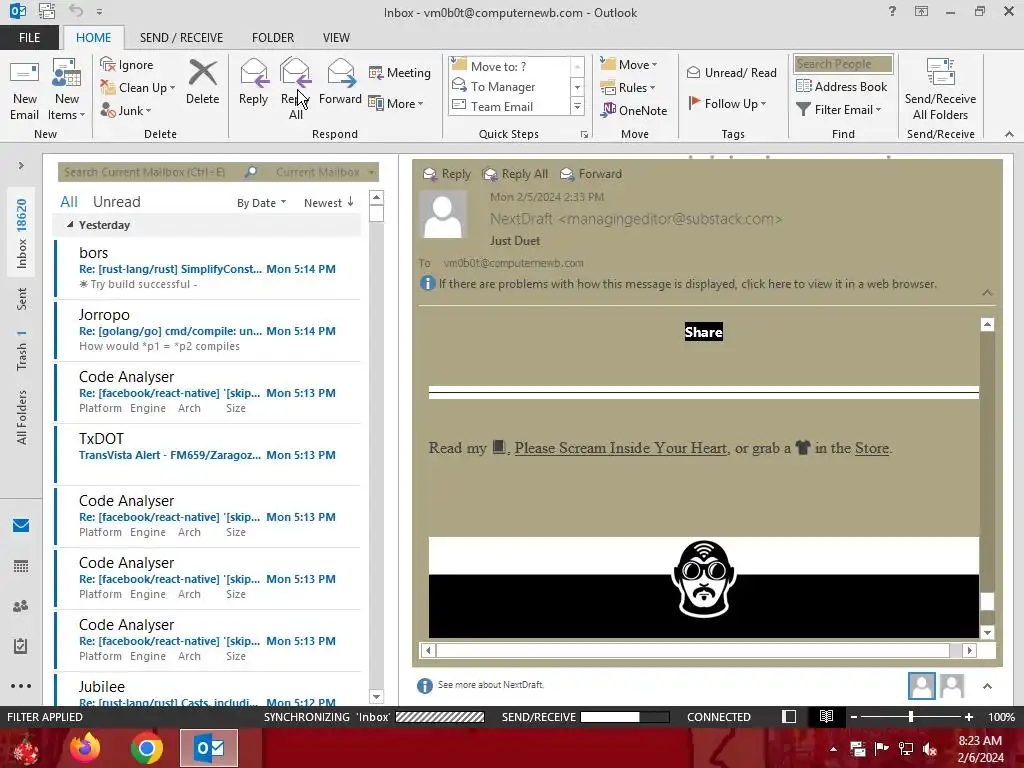
Task: Switch to People view
Action: pyautogui.click(x=21, y=606)
